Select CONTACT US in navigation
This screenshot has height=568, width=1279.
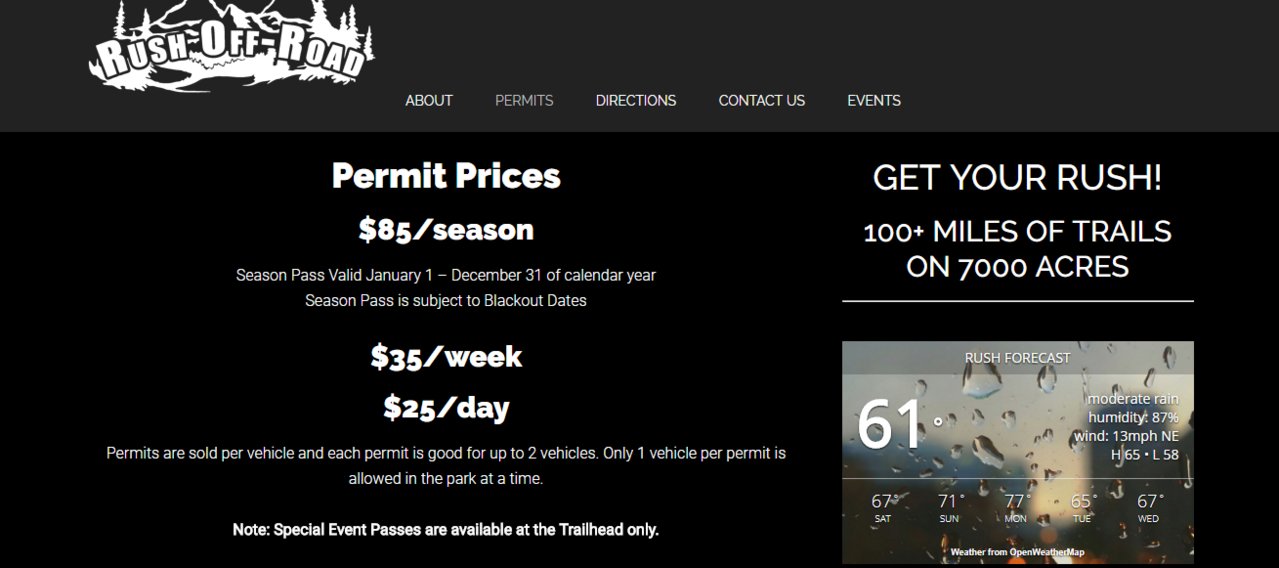click(x=762, y=101)
